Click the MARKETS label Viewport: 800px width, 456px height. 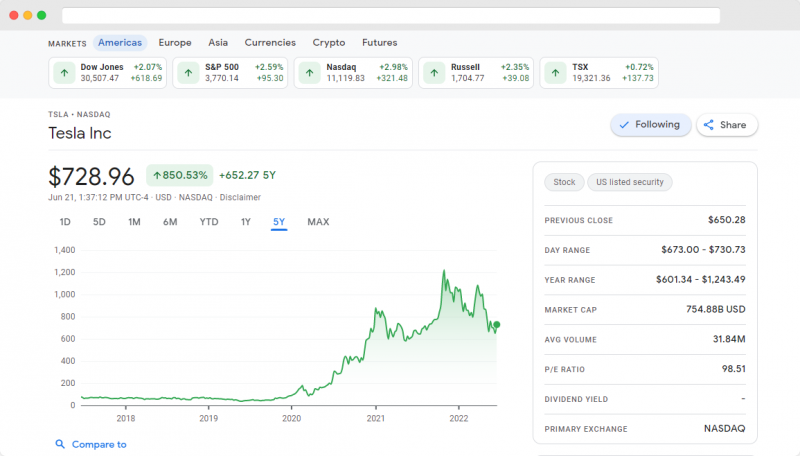67,44
